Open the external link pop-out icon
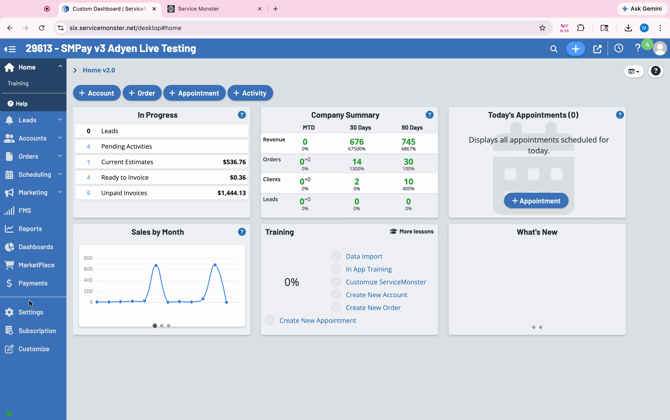 click(x=597, y=49)
